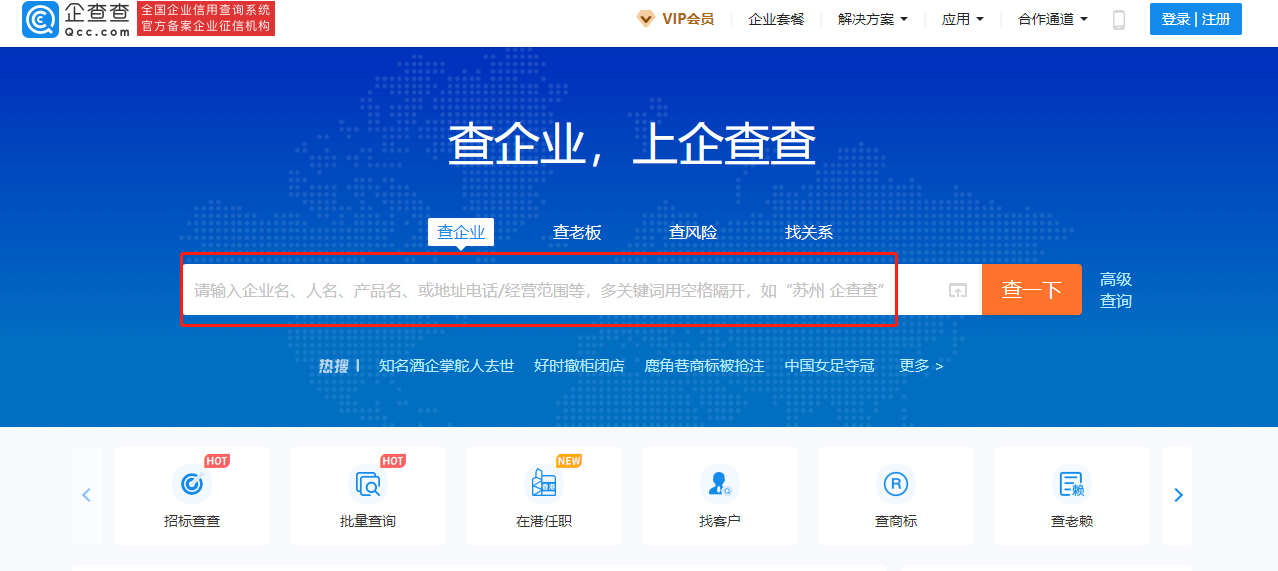Show previous tools with left arrow
This screenshot has width=1278, height=571.
pyautogui.click(x=86, y=495)
